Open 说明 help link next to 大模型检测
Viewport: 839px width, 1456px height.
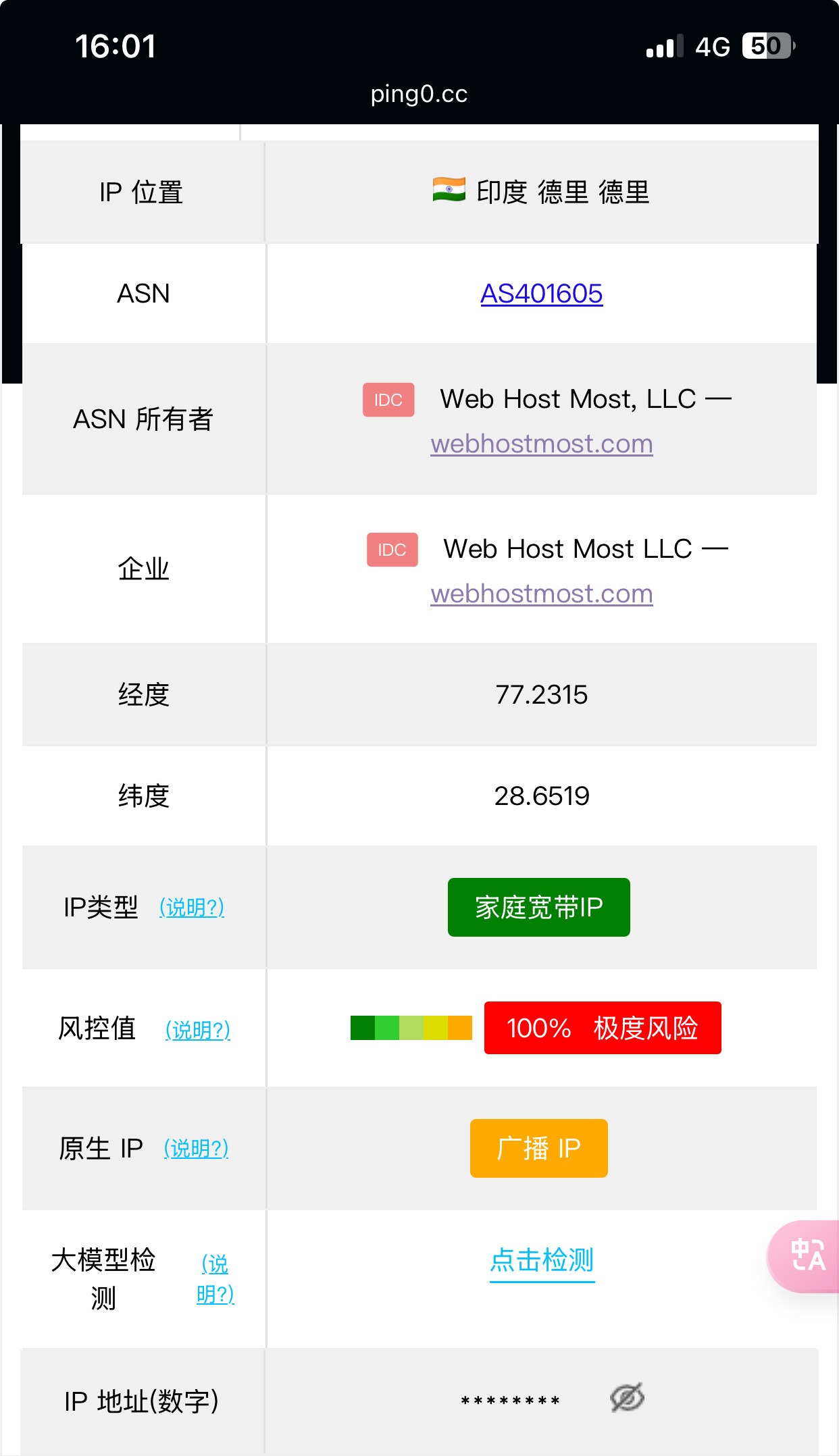(x=215, y=1278)
